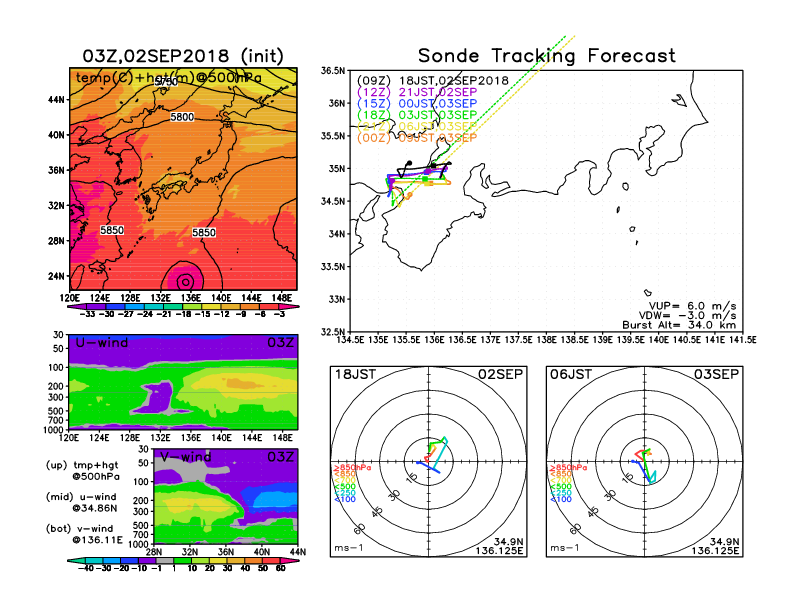Click the '02SEP' label on the left hodograph
The image size is (792, 612).
tap(501, 374)
